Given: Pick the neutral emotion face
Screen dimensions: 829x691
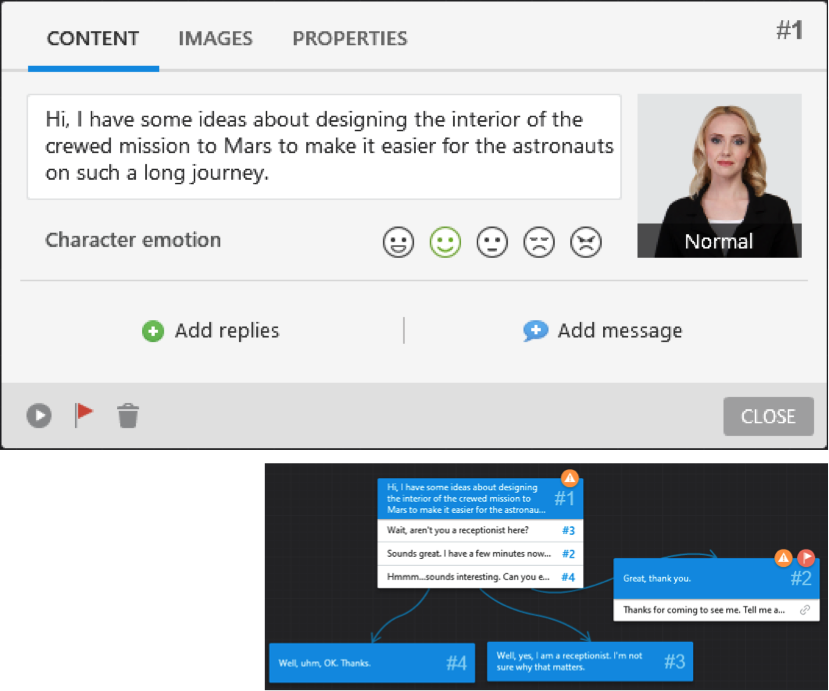Looking at the screenshot, I should coord(492,242).
